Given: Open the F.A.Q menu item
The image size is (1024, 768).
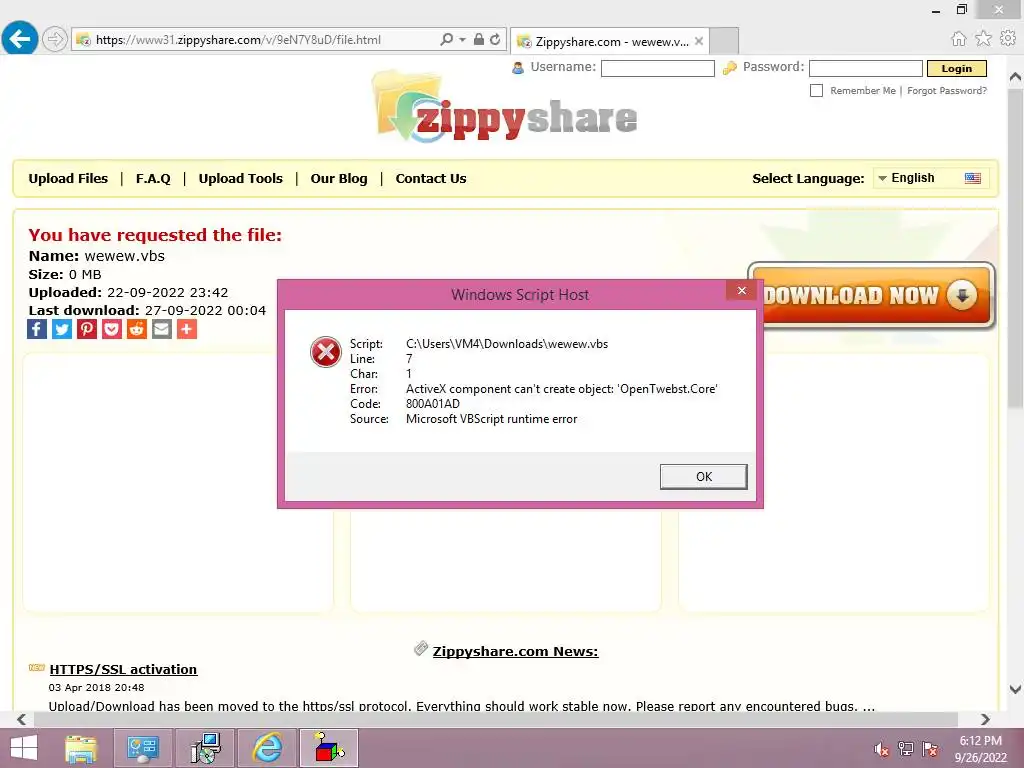Looking at the screenshot, I should (153, 178).
